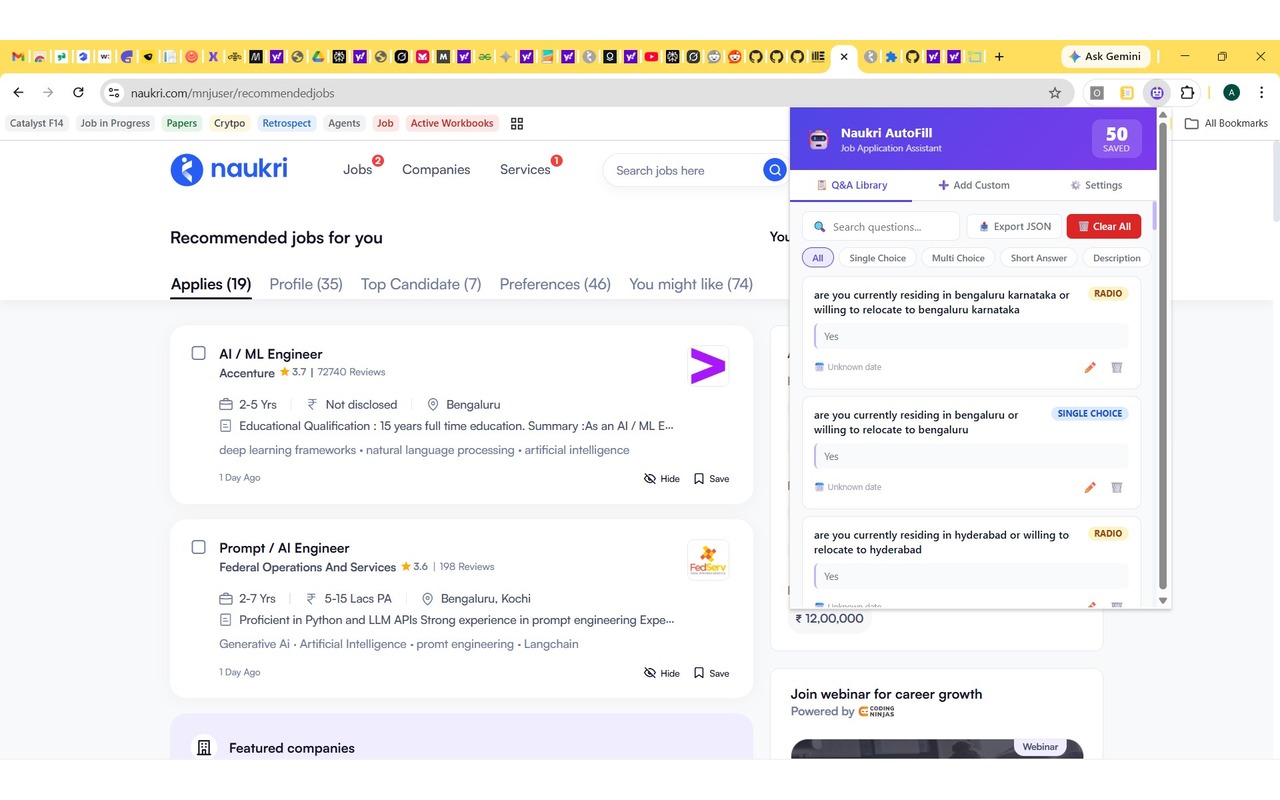The height and width of the screenshot is (800, 1280).
Task: Select the Short Answer filter chip
Action: tap(1039, 258)
